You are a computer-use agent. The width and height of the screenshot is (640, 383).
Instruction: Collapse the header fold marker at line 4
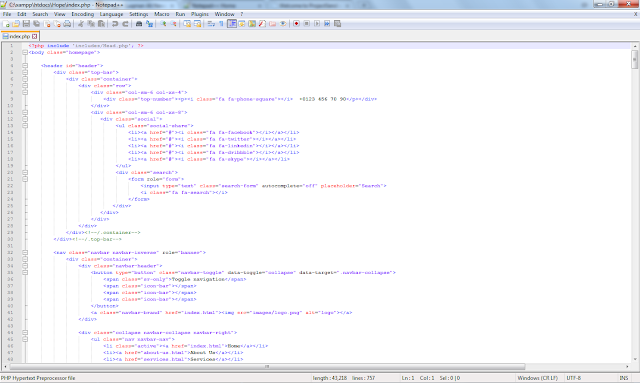coord(25,66)
